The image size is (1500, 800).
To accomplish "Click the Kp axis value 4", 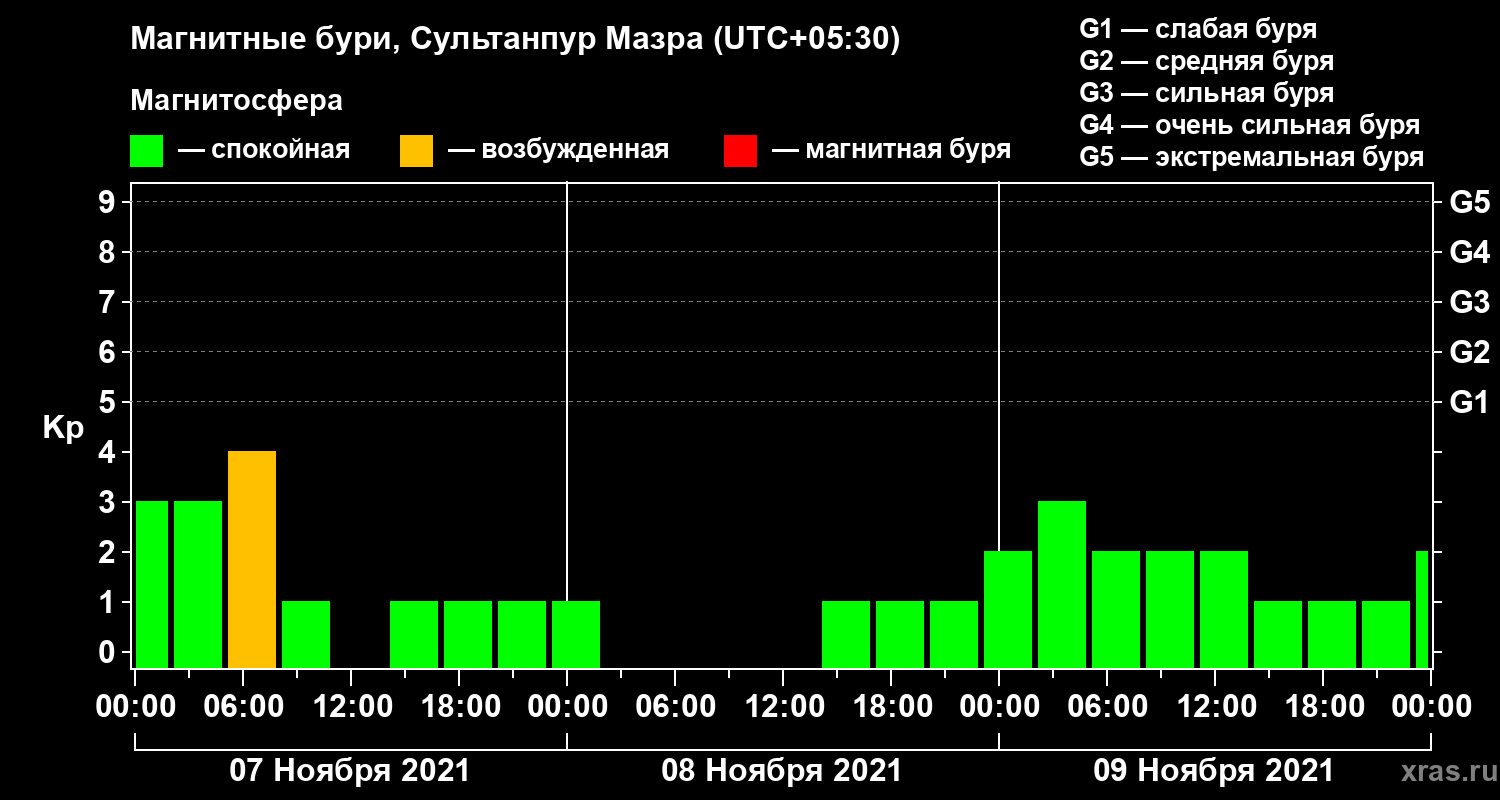I will [x=109, y=453].
